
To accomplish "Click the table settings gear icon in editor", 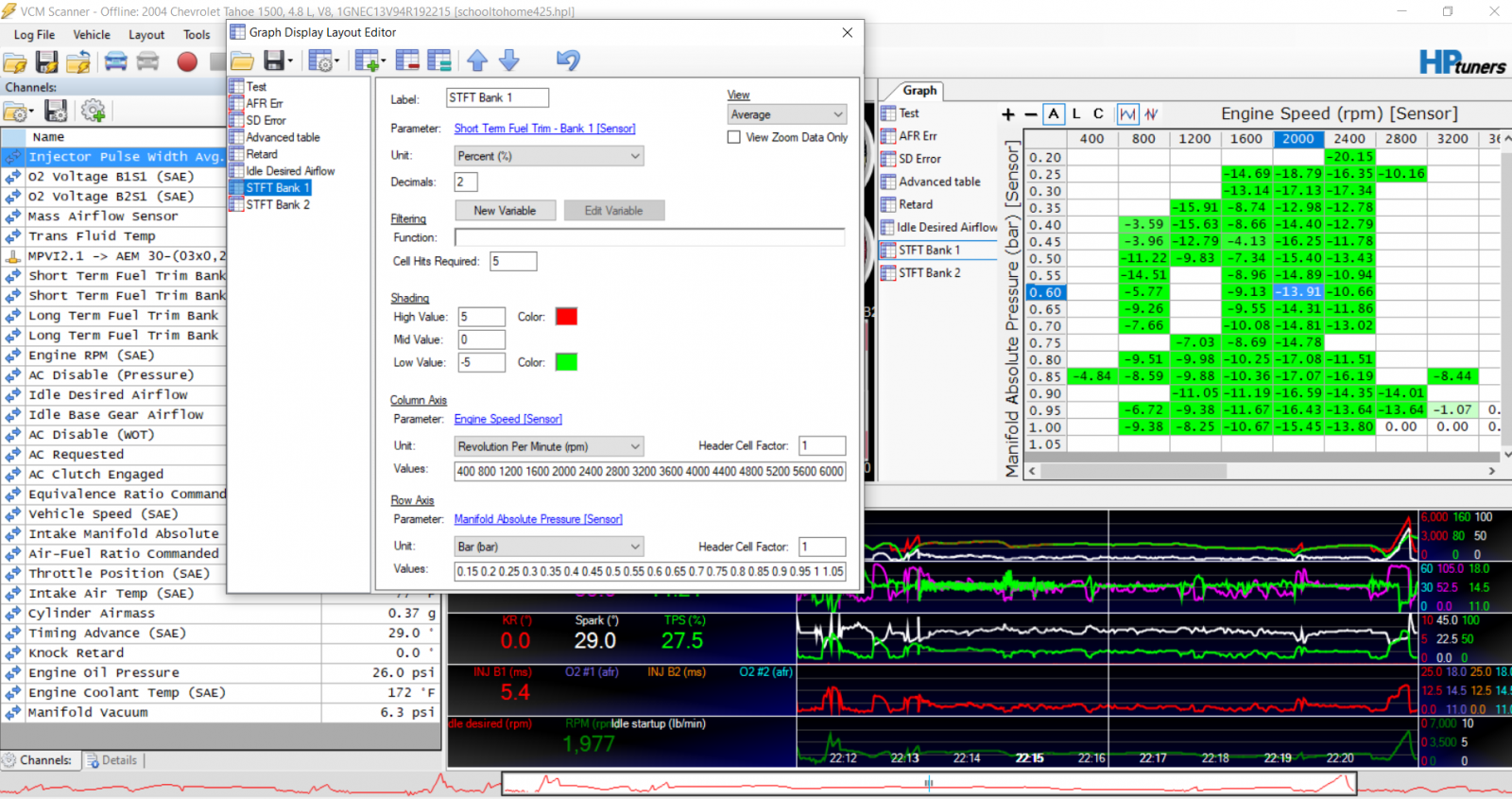I will (x=319, y=61).
